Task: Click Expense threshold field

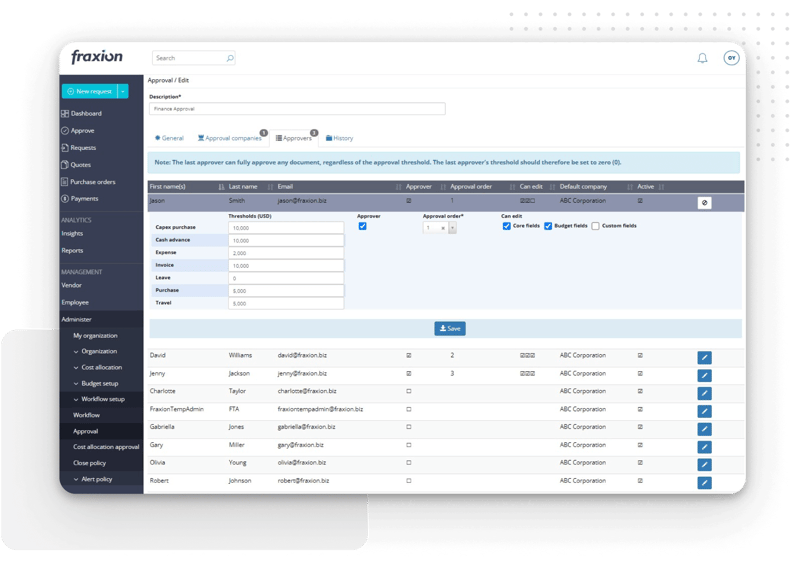Action: [x=286, y=253]
